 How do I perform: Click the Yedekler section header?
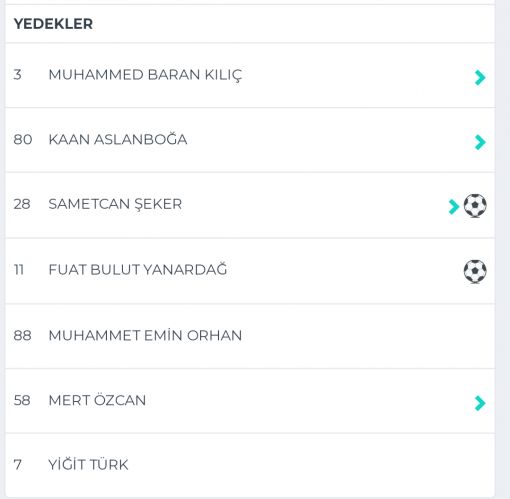point(53,24)
